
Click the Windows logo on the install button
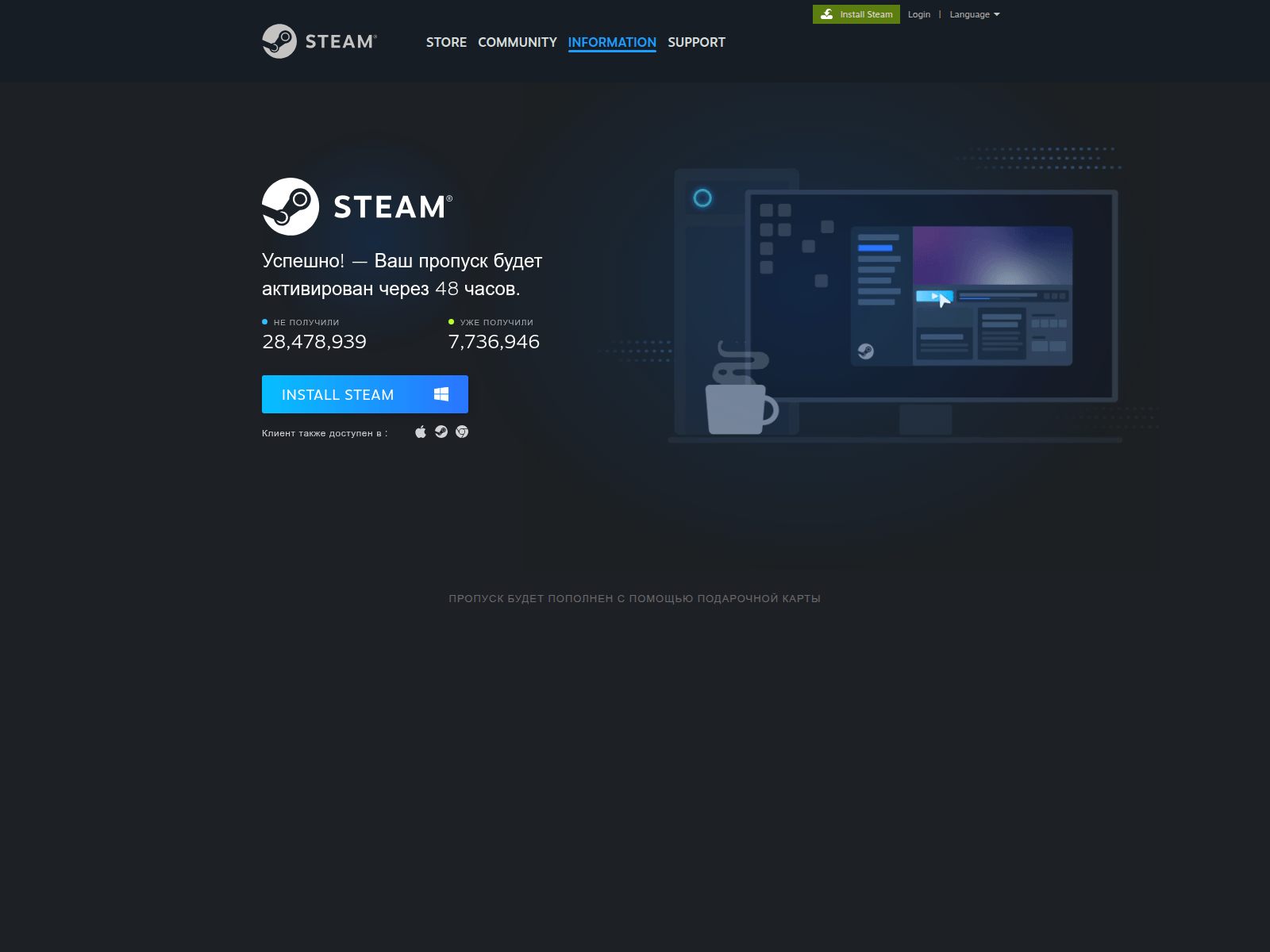441,394
